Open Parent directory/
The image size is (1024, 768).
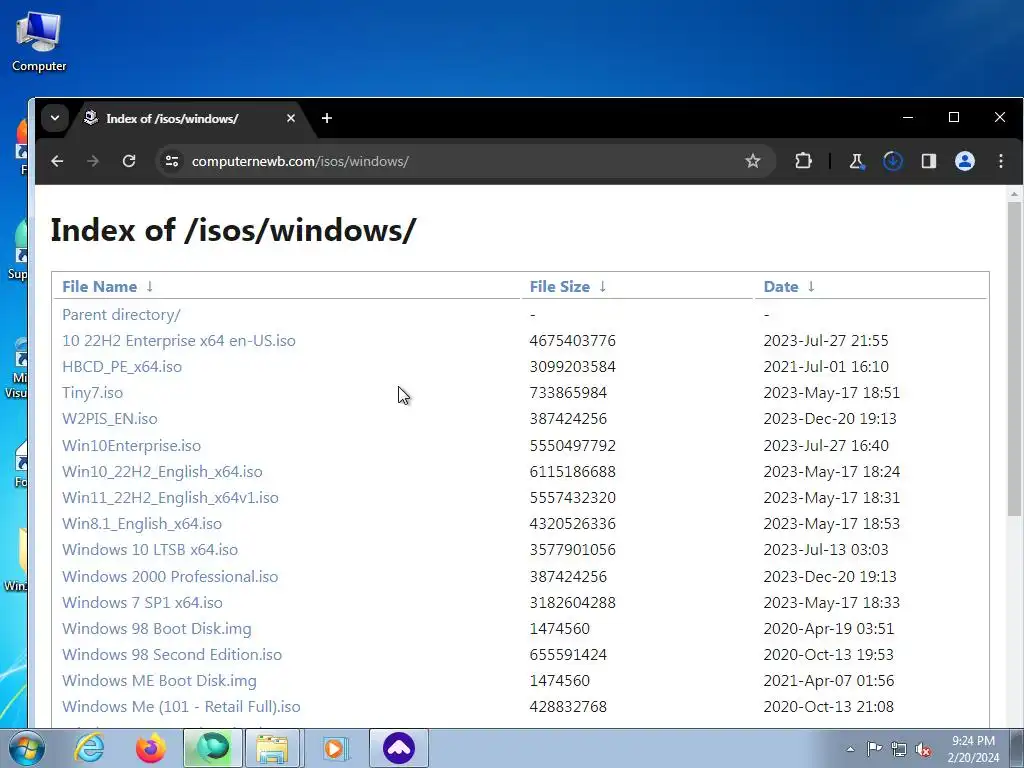tap(121, 315)
